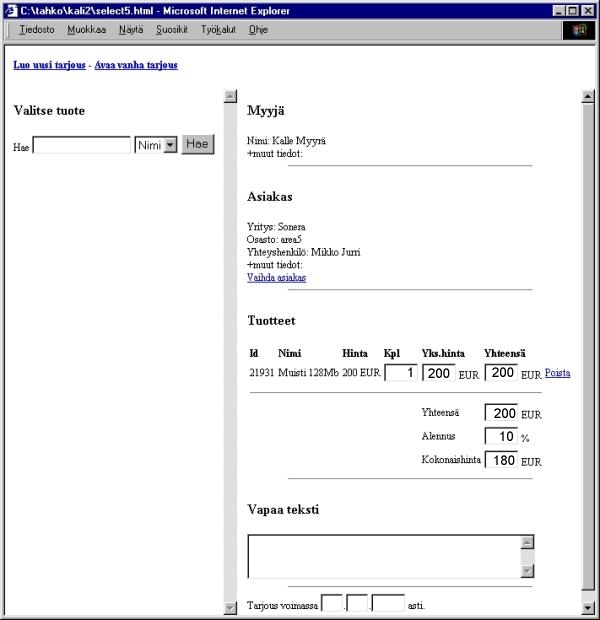Click the textarea scroll down arrow
The height and width of the screenshot is (620, 600).
click(x=527, y=571)
